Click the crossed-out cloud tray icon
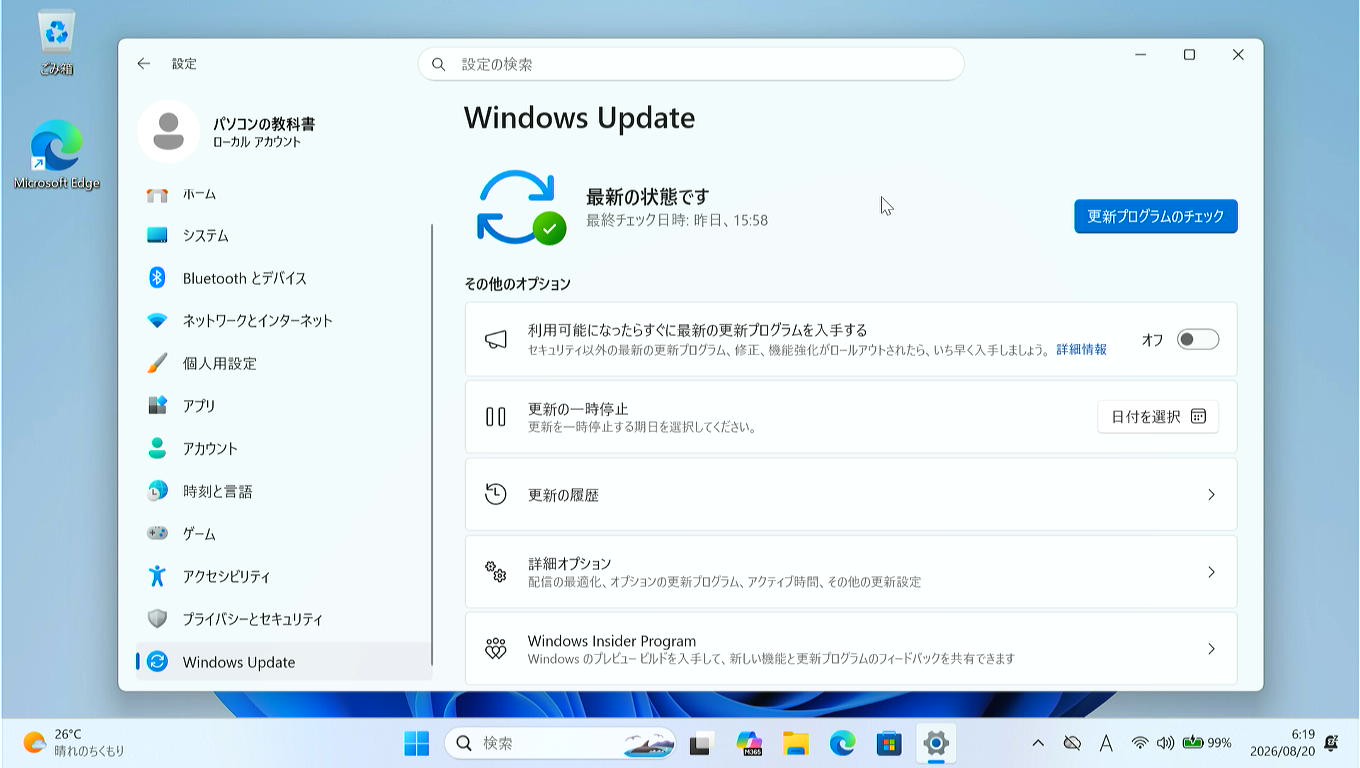 click(x=1072, y=743)
